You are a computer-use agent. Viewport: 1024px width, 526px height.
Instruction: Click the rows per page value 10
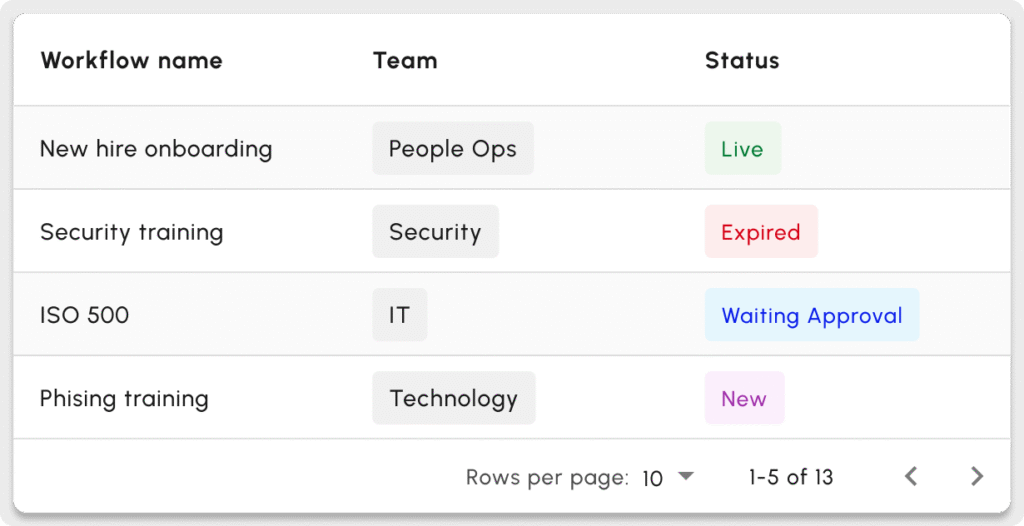pyautogui.click(x=653, y=478)
